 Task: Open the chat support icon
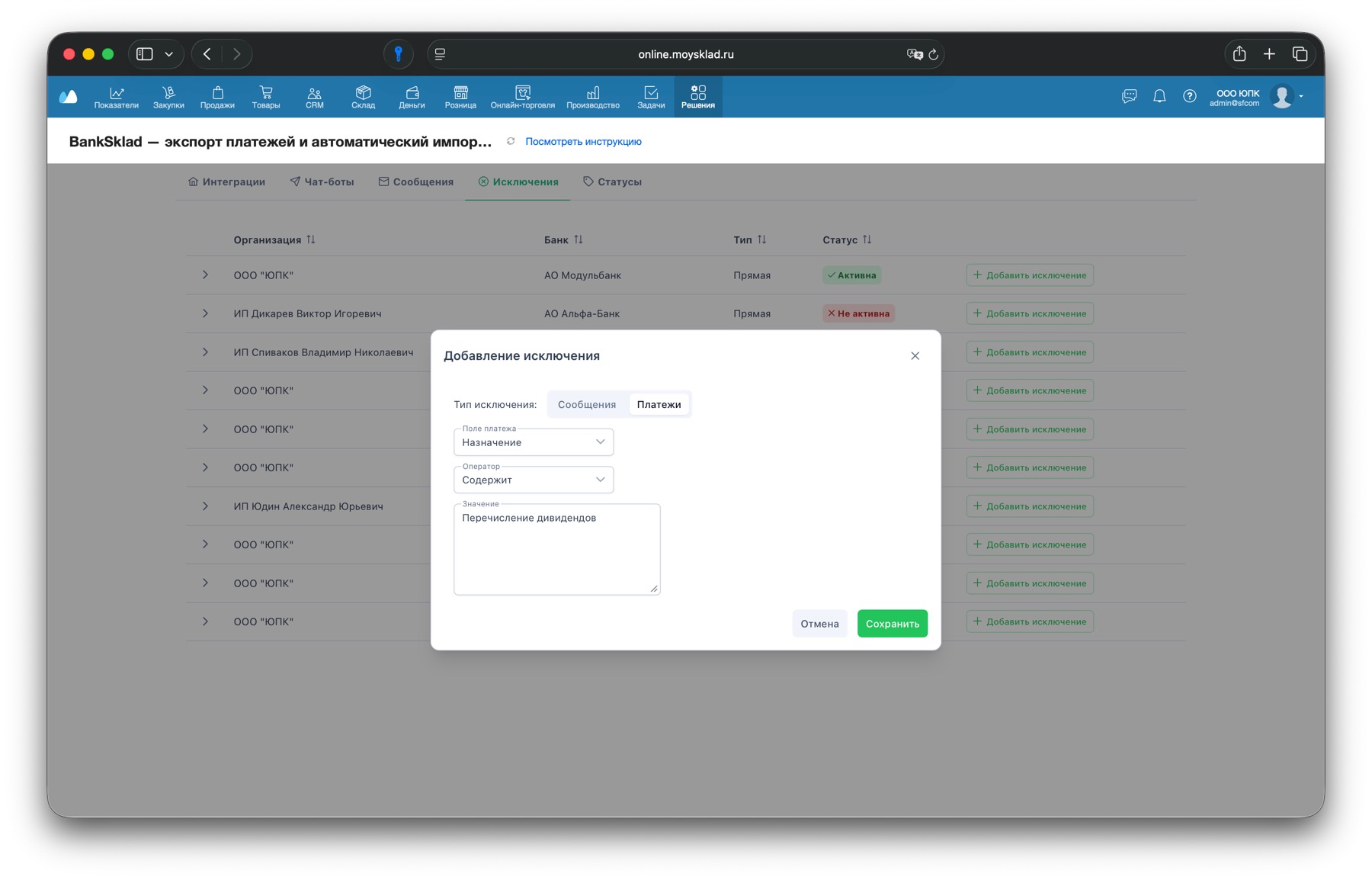pyautogui.click(x=1129, y=96)
